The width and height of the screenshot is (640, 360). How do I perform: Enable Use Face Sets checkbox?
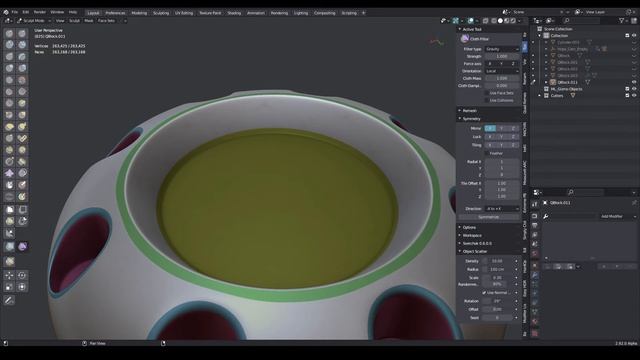pos(487,93)
